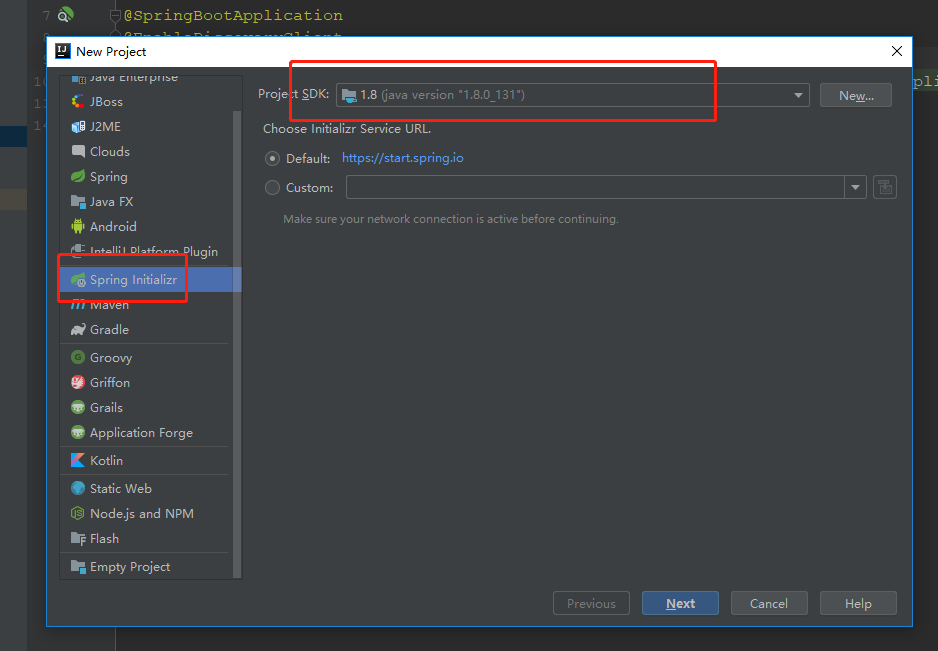Choose JBoss in project type list
Image resolution: width=938 pixels, height=651 pixels.
click(150, 102)
